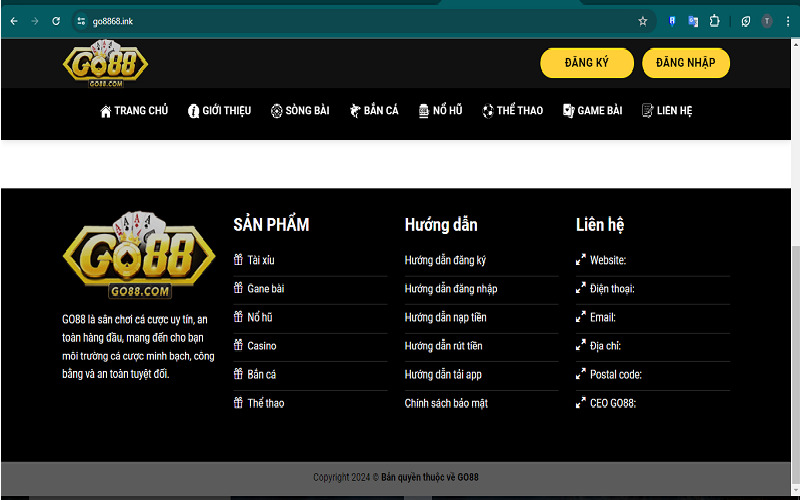Click the large GO88 footer logo
800x500 pixels.
click(x=139, y=255)
